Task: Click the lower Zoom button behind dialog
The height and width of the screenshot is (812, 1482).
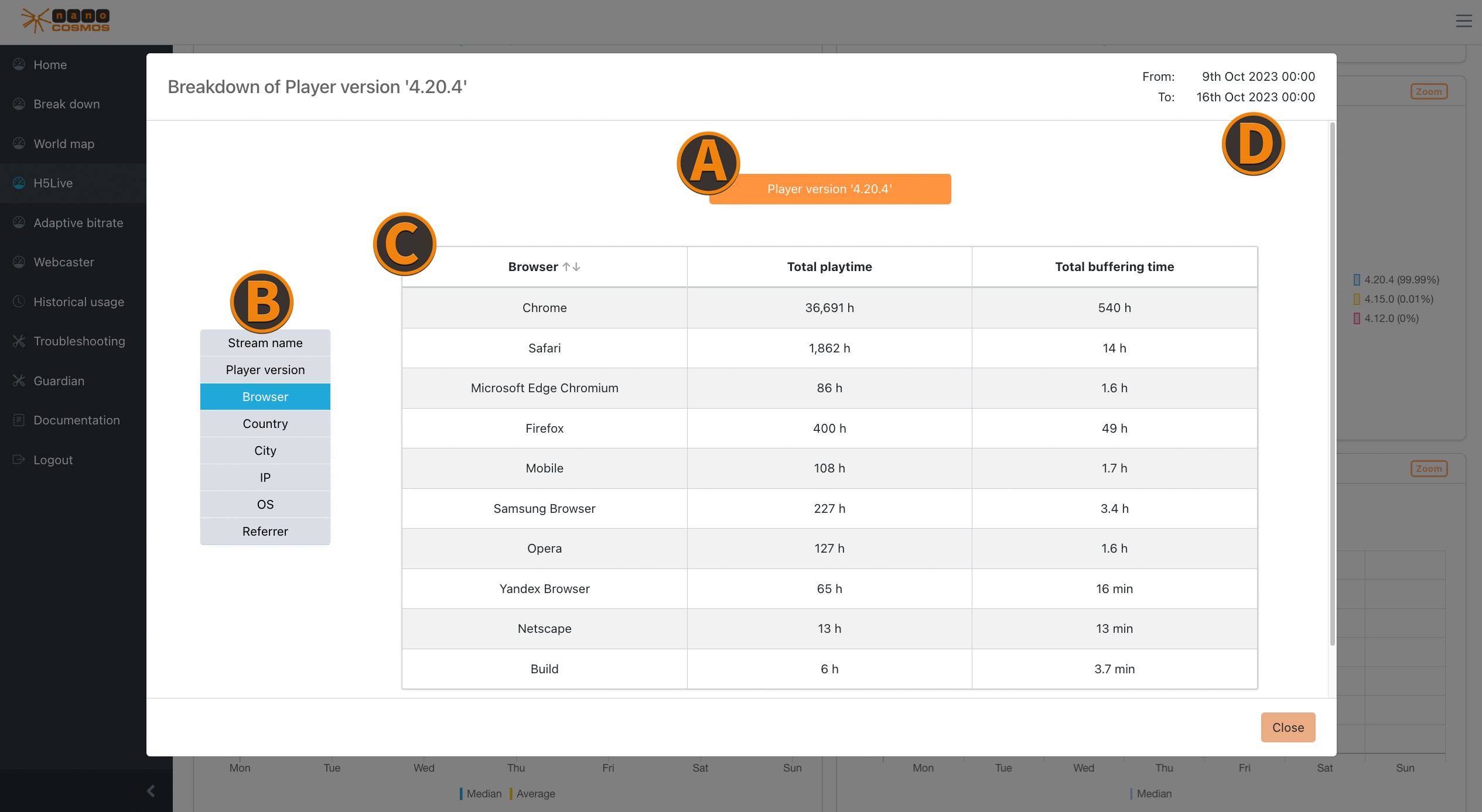Action: 1429,468
